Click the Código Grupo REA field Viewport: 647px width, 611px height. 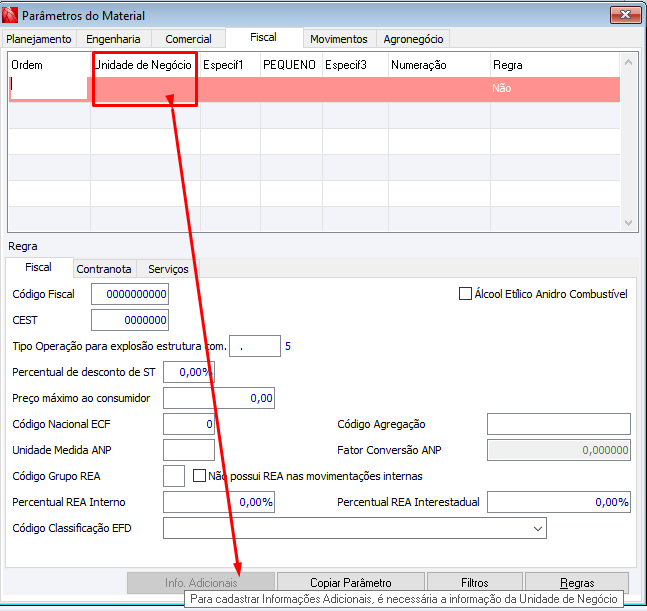174,476
